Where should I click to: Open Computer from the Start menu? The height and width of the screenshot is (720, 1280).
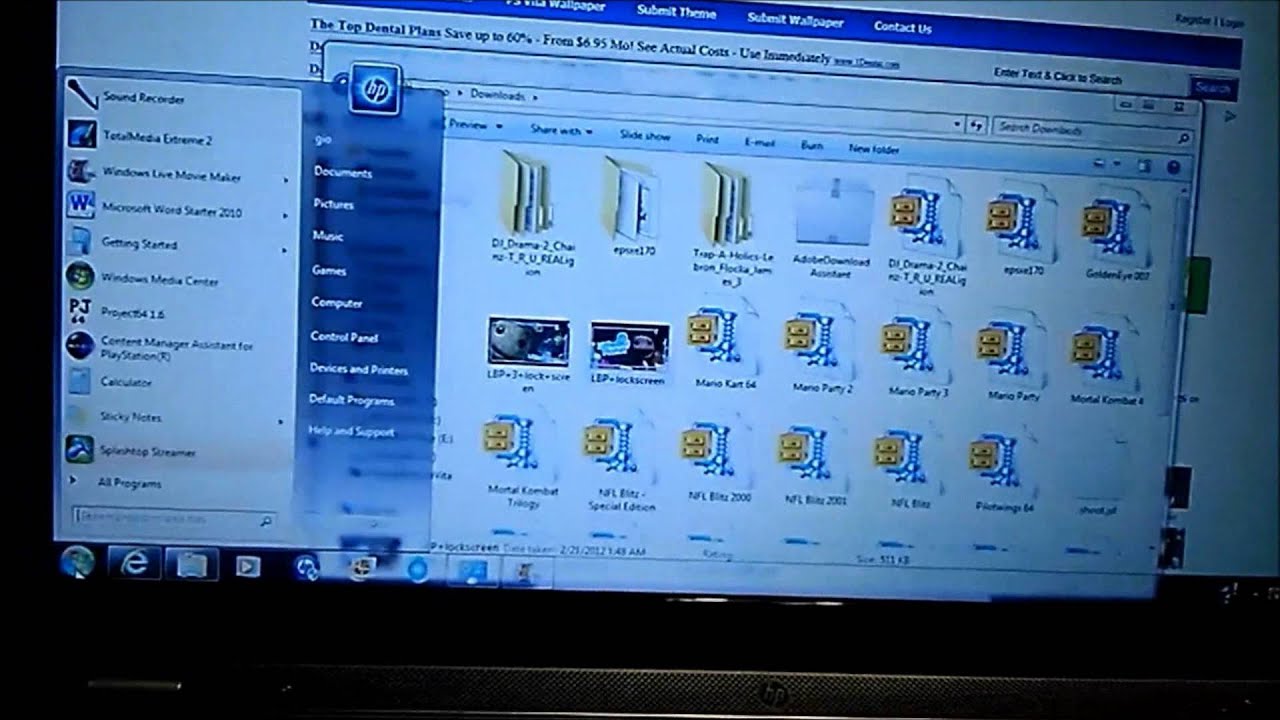337,302
